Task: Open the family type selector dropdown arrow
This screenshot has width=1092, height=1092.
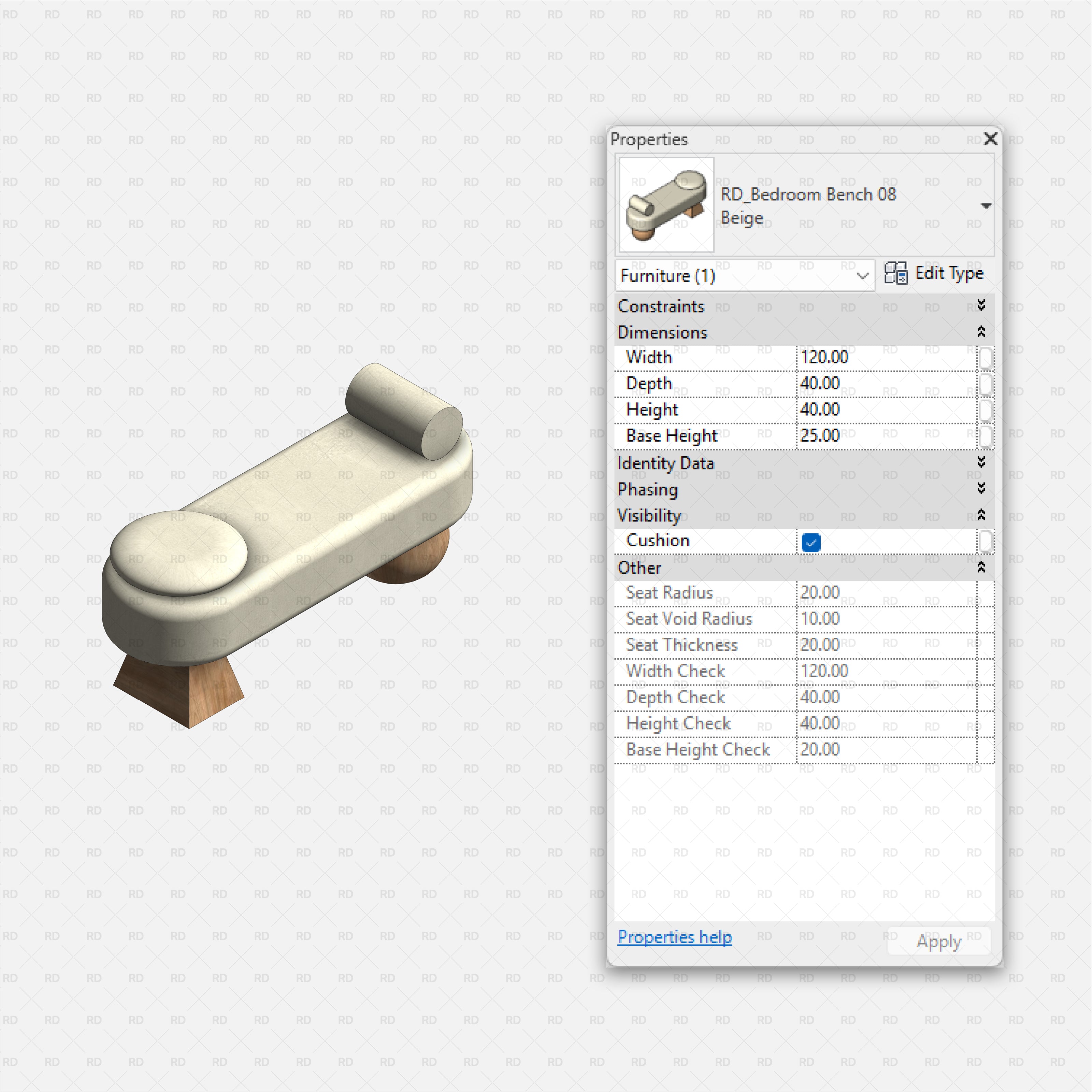Action: click(x=986, y=206)
